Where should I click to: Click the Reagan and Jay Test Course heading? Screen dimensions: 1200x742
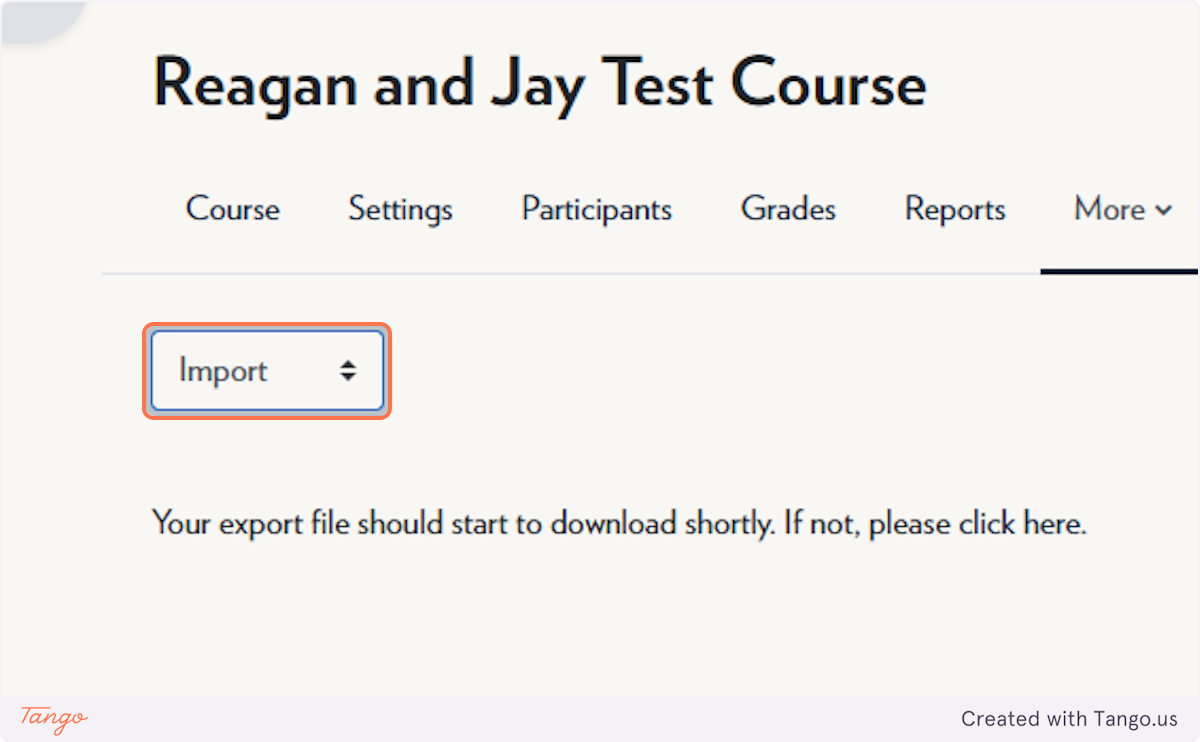point(540,83)
